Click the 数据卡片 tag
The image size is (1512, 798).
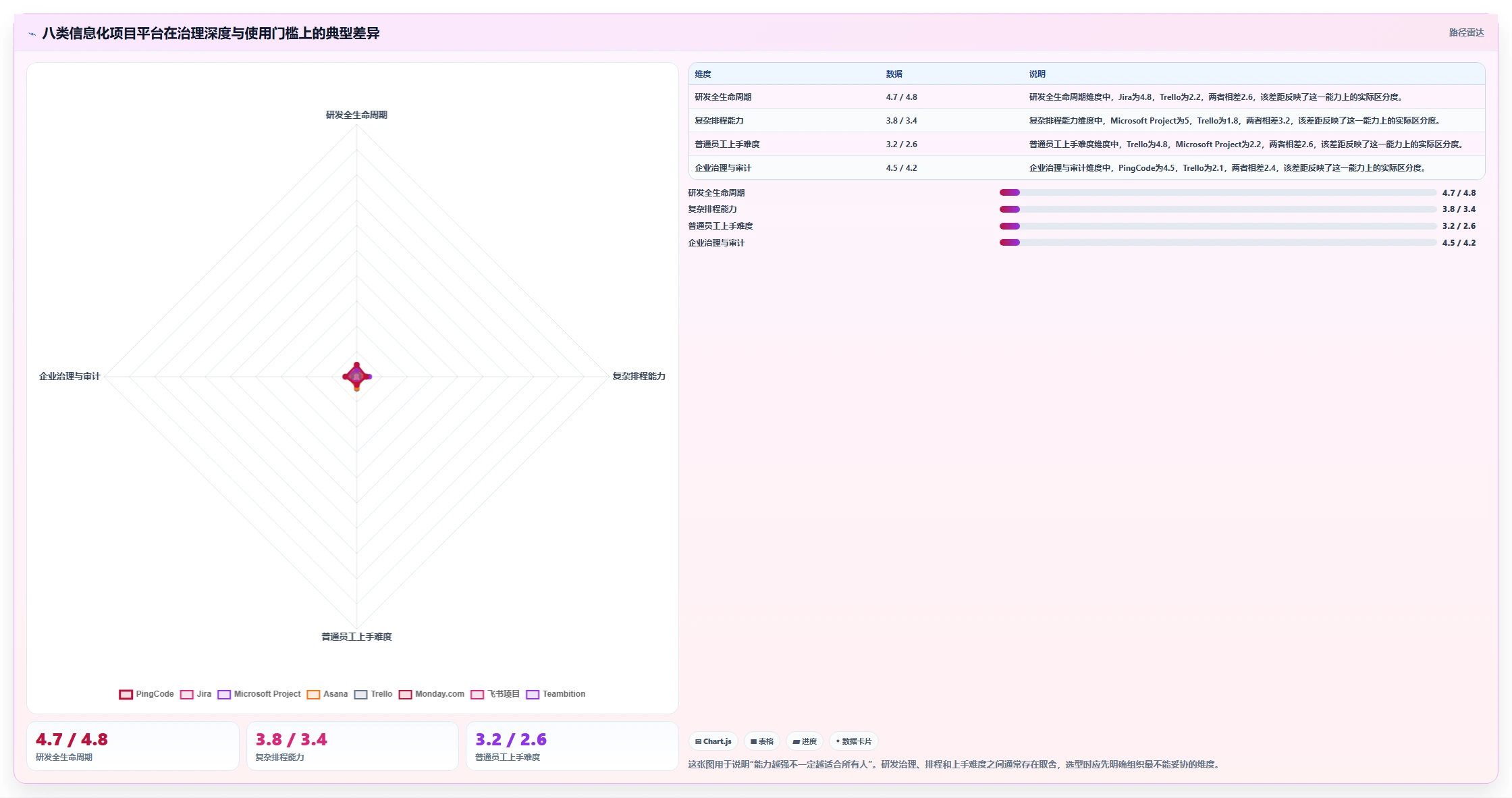[x=853, y=741]
